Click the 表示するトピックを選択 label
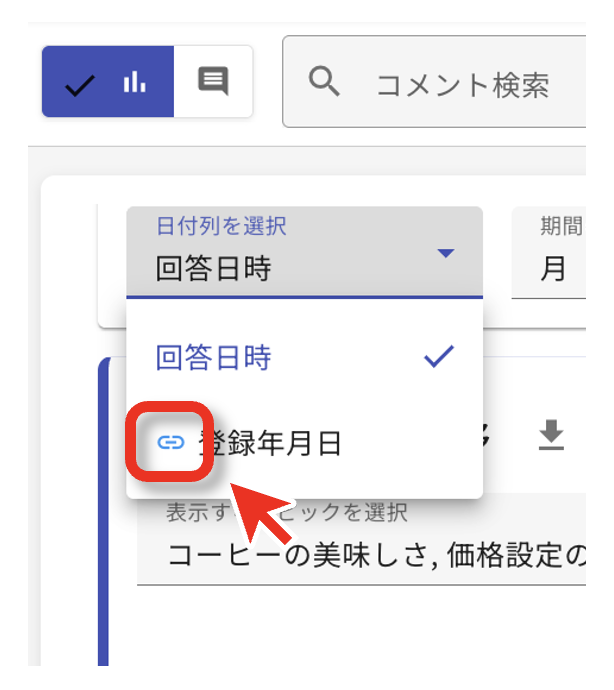Screen dimensions: 614x690 (287, 512)
